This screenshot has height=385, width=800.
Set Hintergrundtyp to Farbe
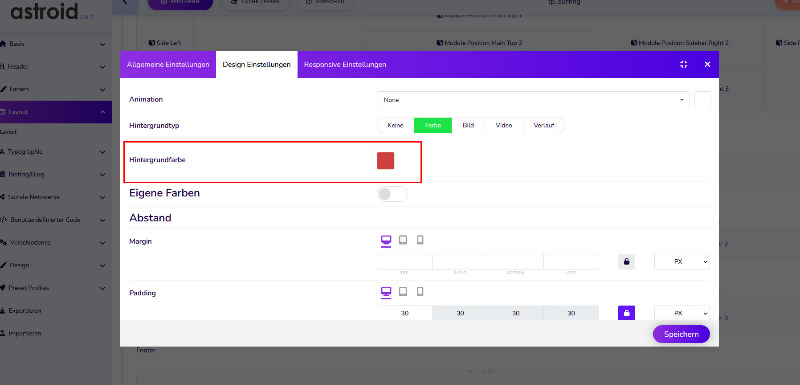click(433, 125)
